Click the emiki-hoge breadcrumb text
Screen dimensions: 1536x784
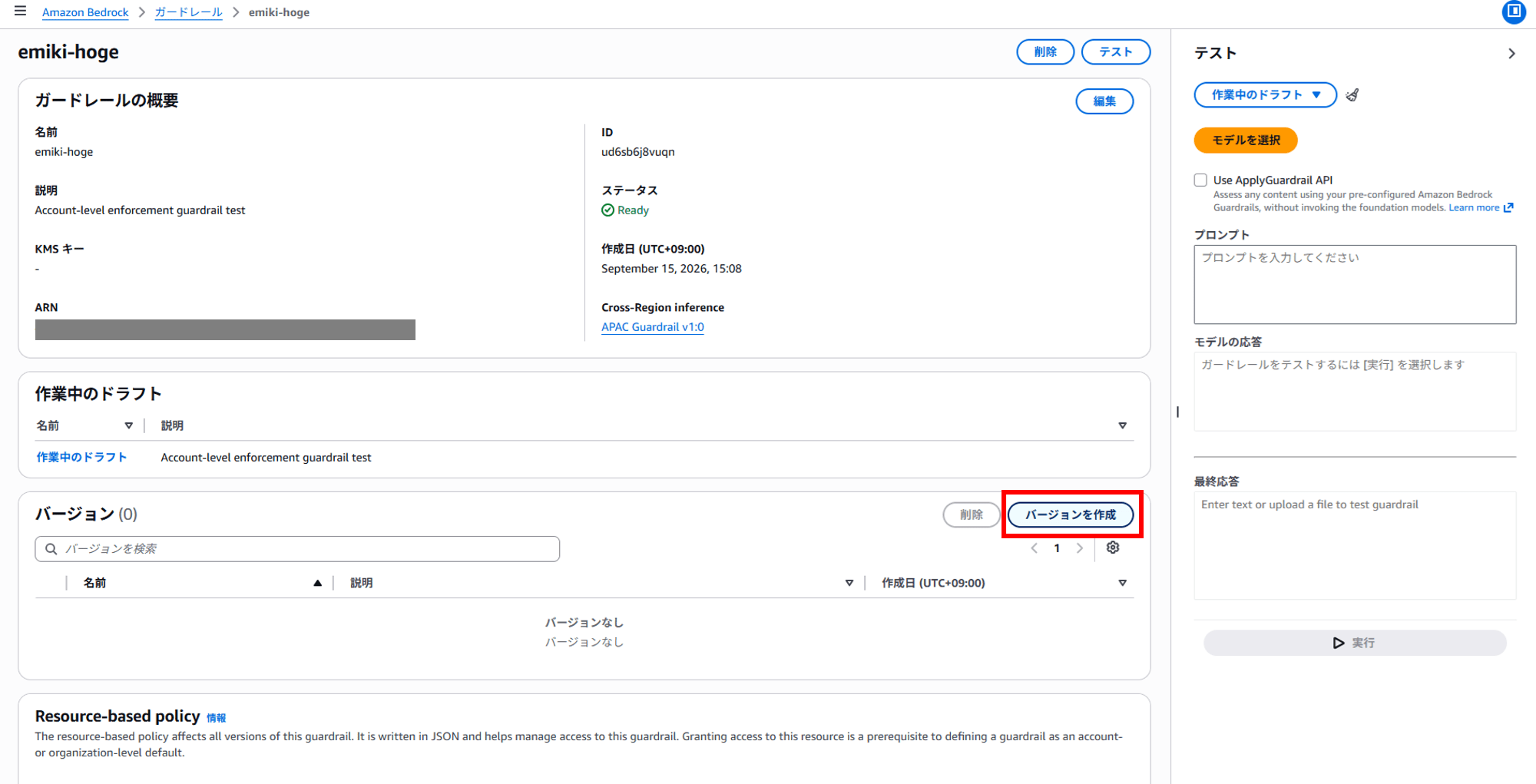point(279,12)
